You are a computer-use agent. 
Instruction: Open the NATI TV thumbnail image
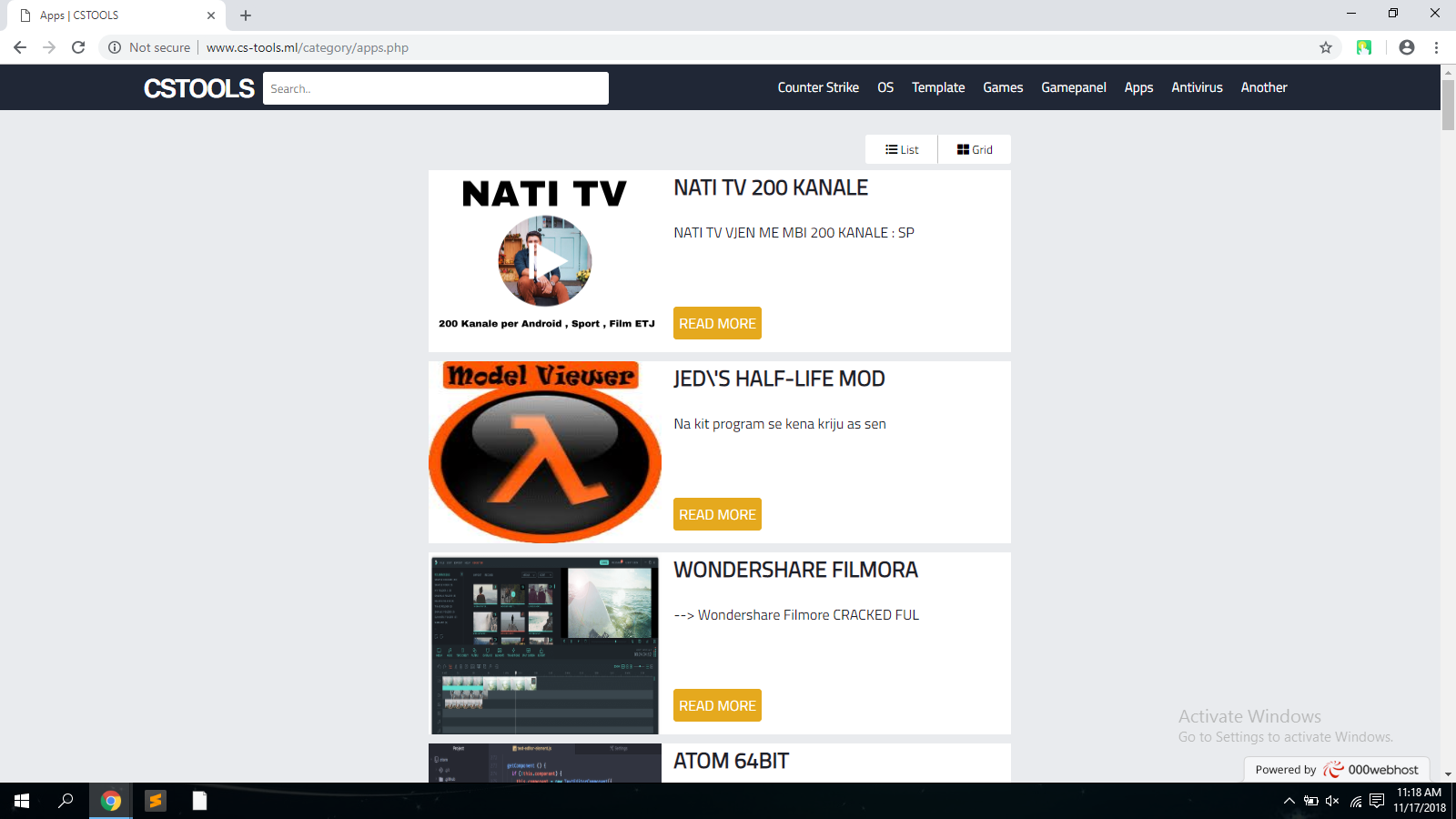tap(545, 260)
